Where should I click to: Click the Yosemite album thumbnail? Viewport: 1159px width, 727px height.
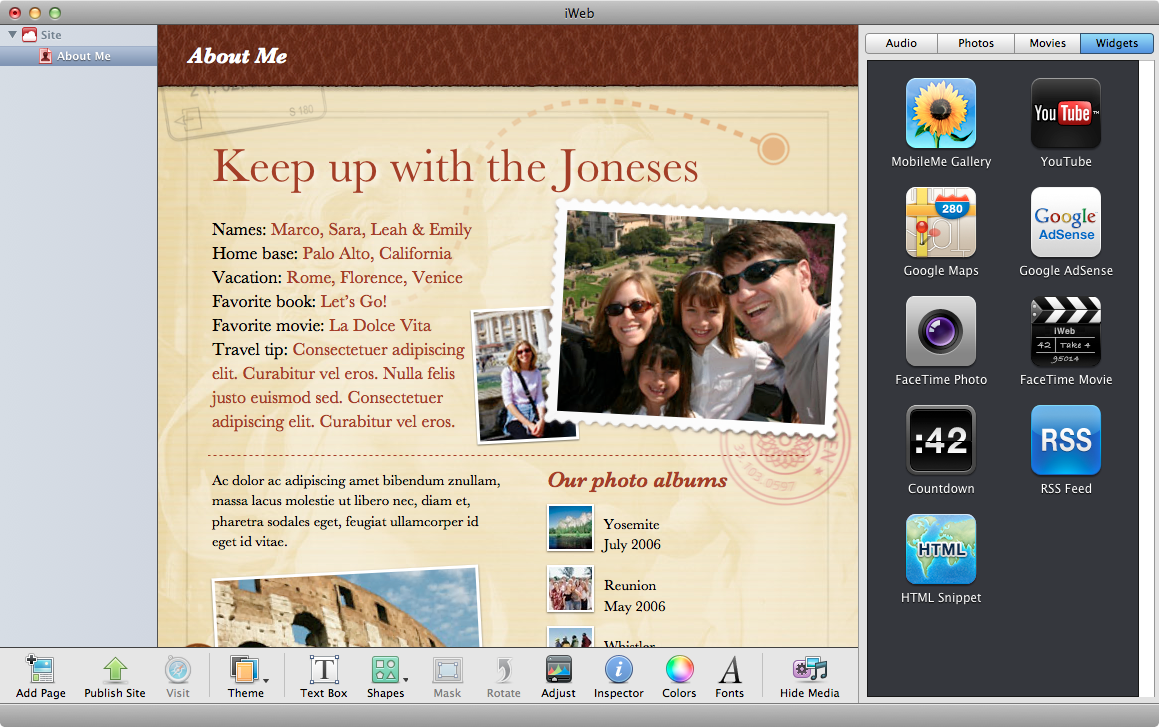point(570,528)
